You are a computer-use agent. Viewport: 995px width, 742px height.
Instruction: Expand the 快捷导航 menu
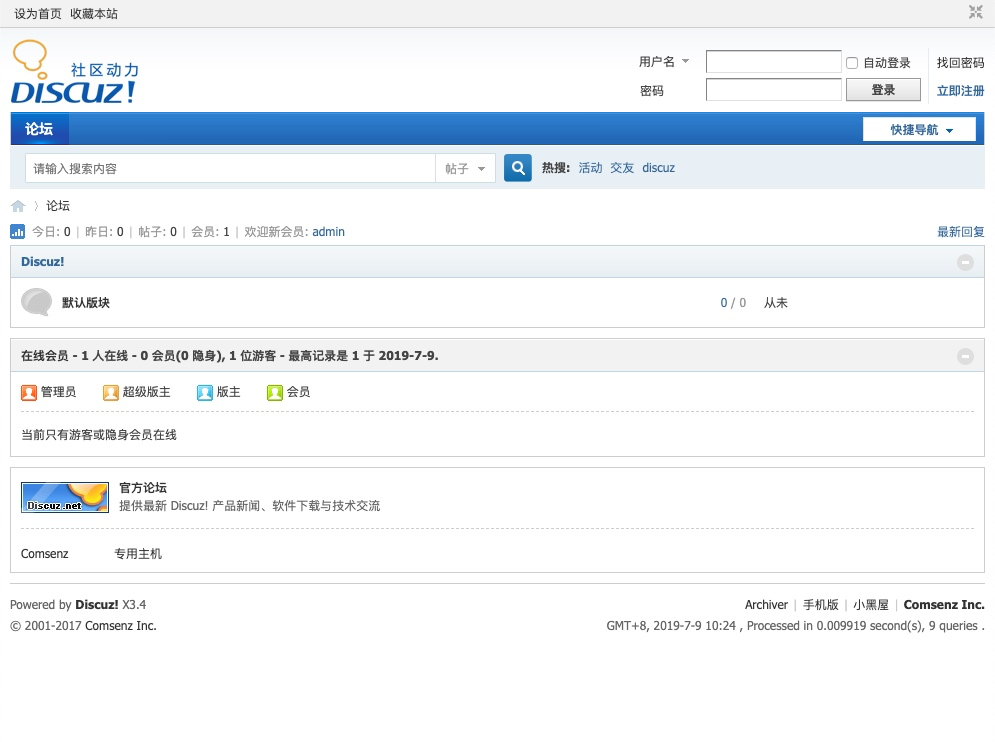pyautogui.click(x=918, y=129)
